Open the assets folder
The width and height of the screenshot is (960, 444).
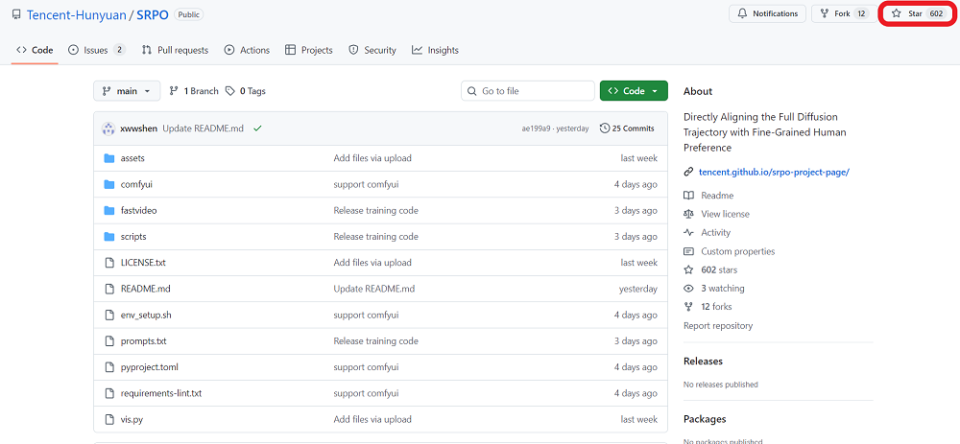132,158
